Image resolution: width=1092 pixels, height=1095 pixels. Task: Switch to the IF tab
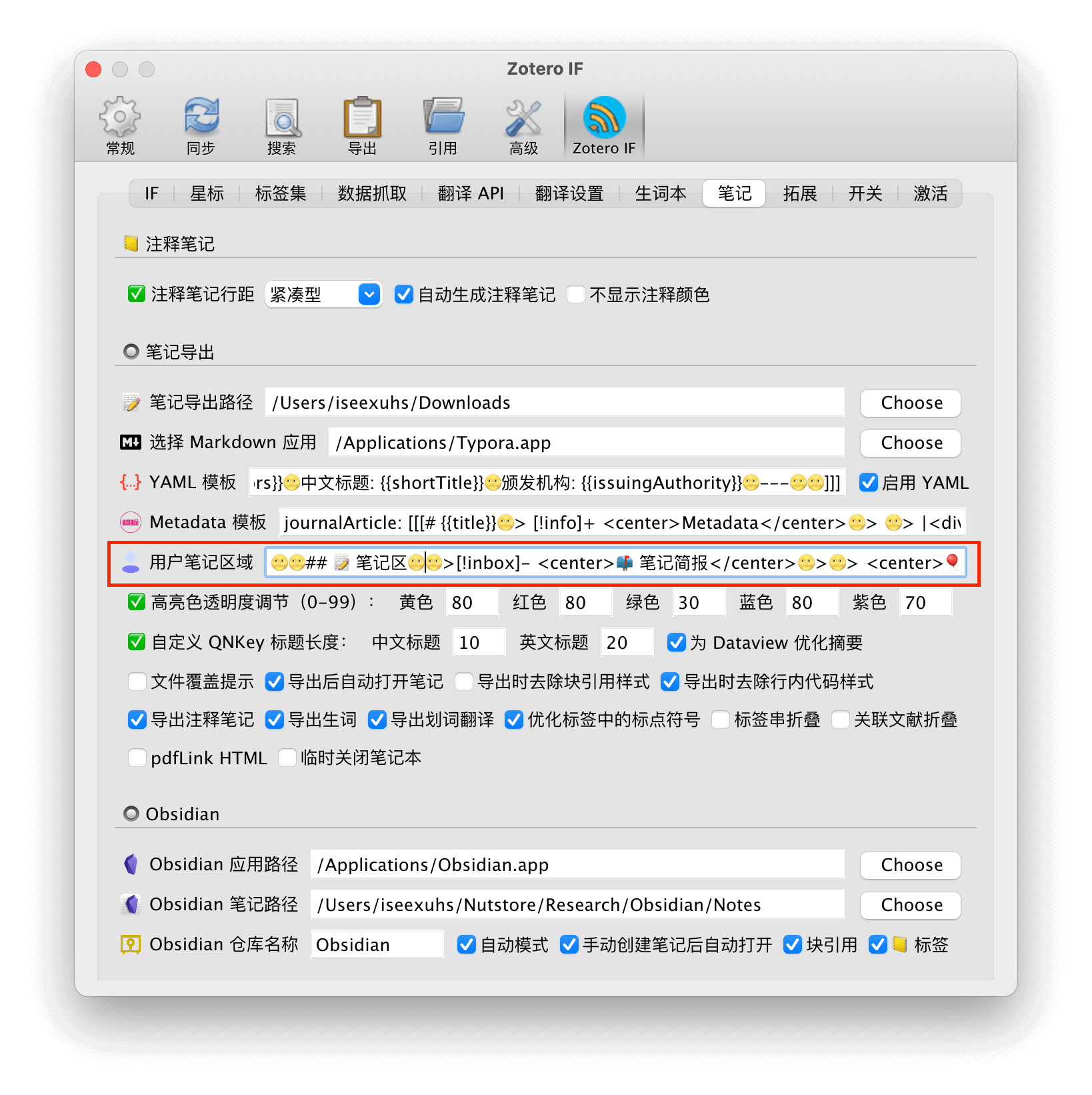[x=151, y=193]
